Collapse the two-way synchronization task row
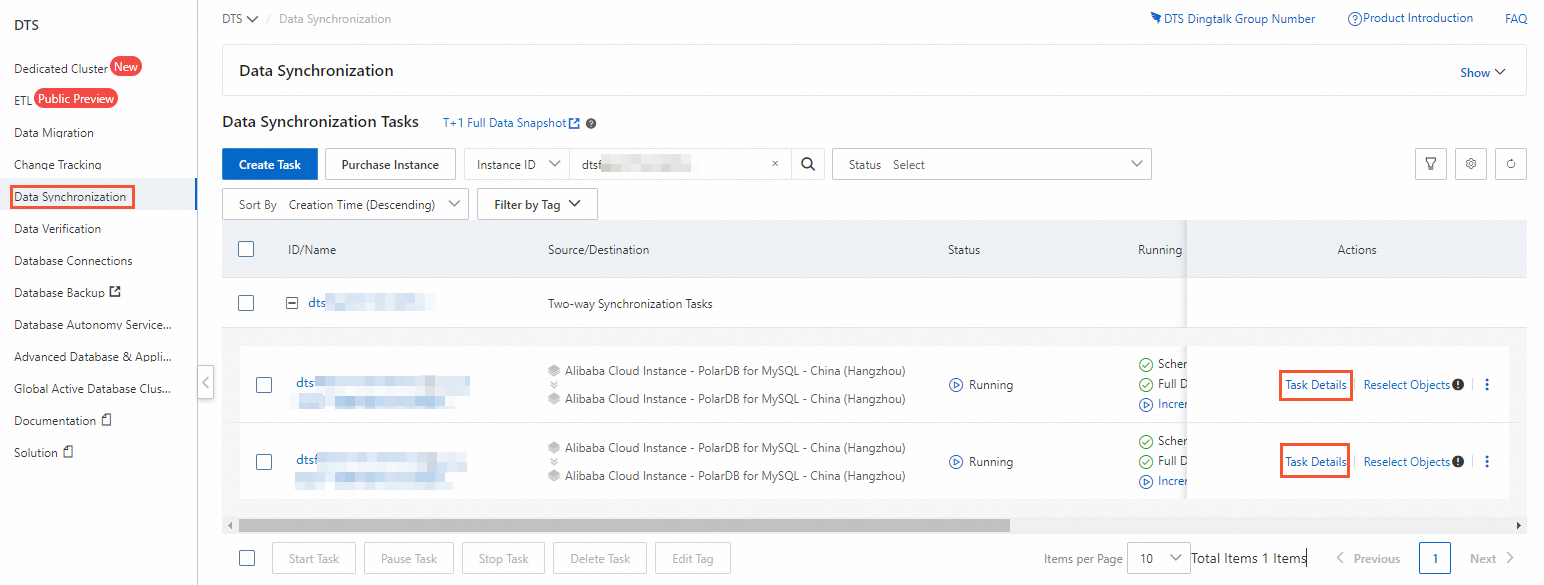The height and width of the screenshot is (585, 1544). [292, 303]
